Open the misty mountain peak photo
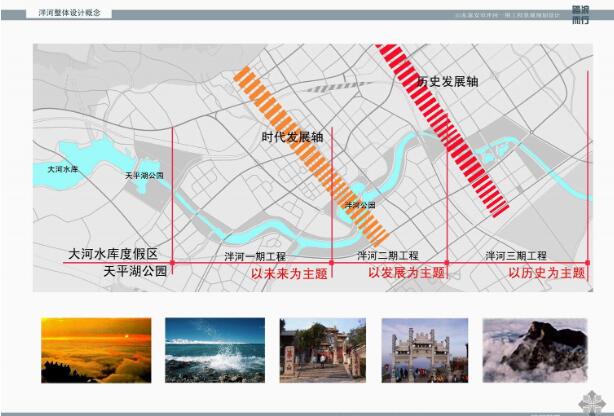 coord(535,350)
